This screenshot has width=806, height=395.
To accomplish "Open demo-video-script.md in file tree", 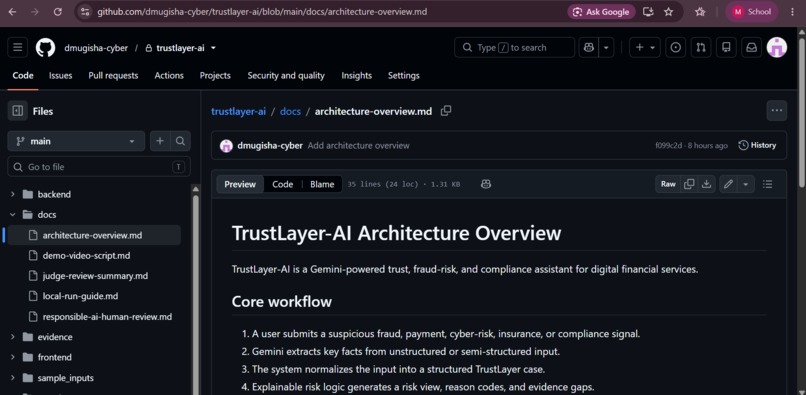I will coord(86,256).
